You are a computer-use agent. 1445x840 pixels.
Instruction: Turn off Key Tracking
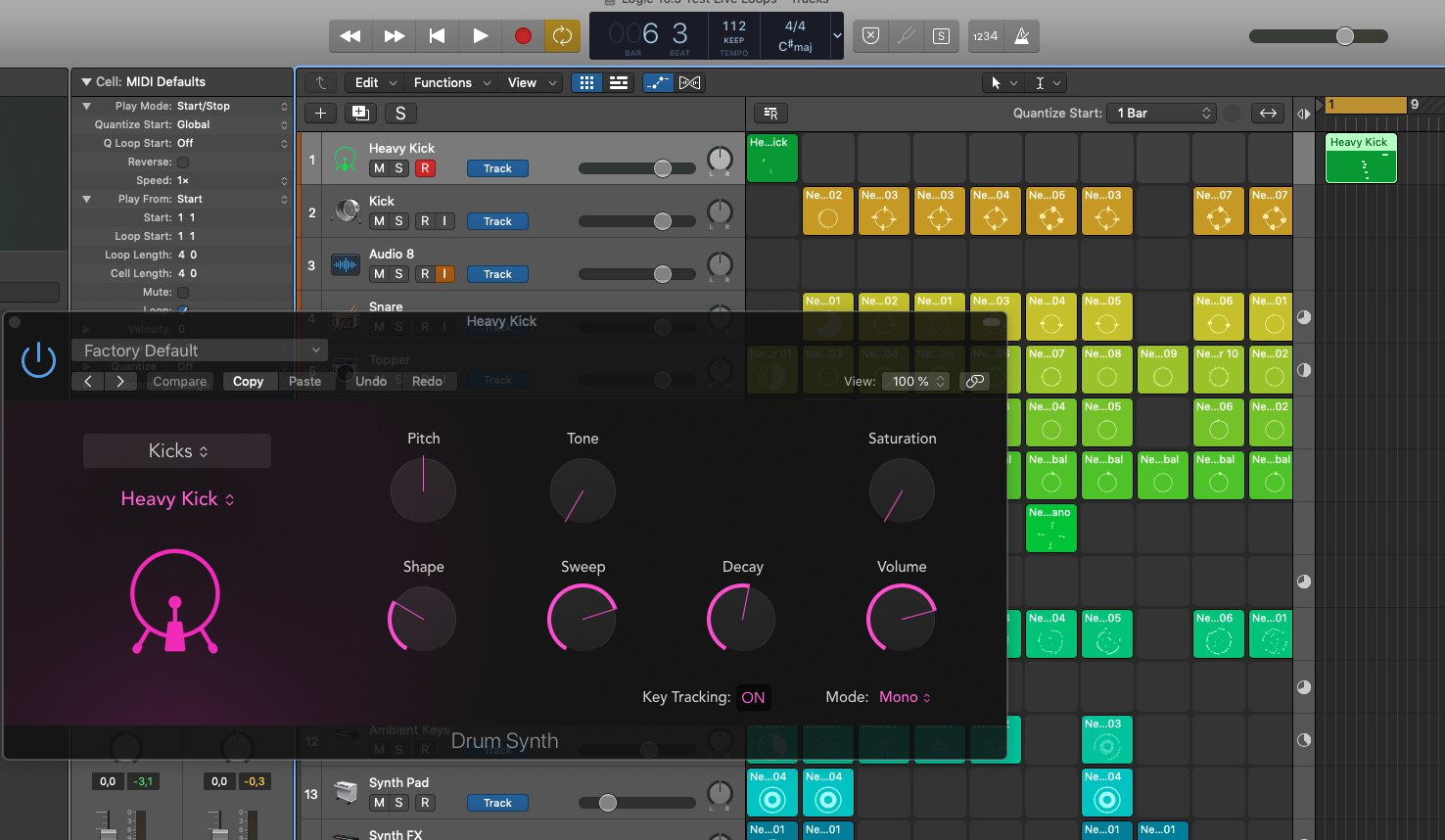753,697
